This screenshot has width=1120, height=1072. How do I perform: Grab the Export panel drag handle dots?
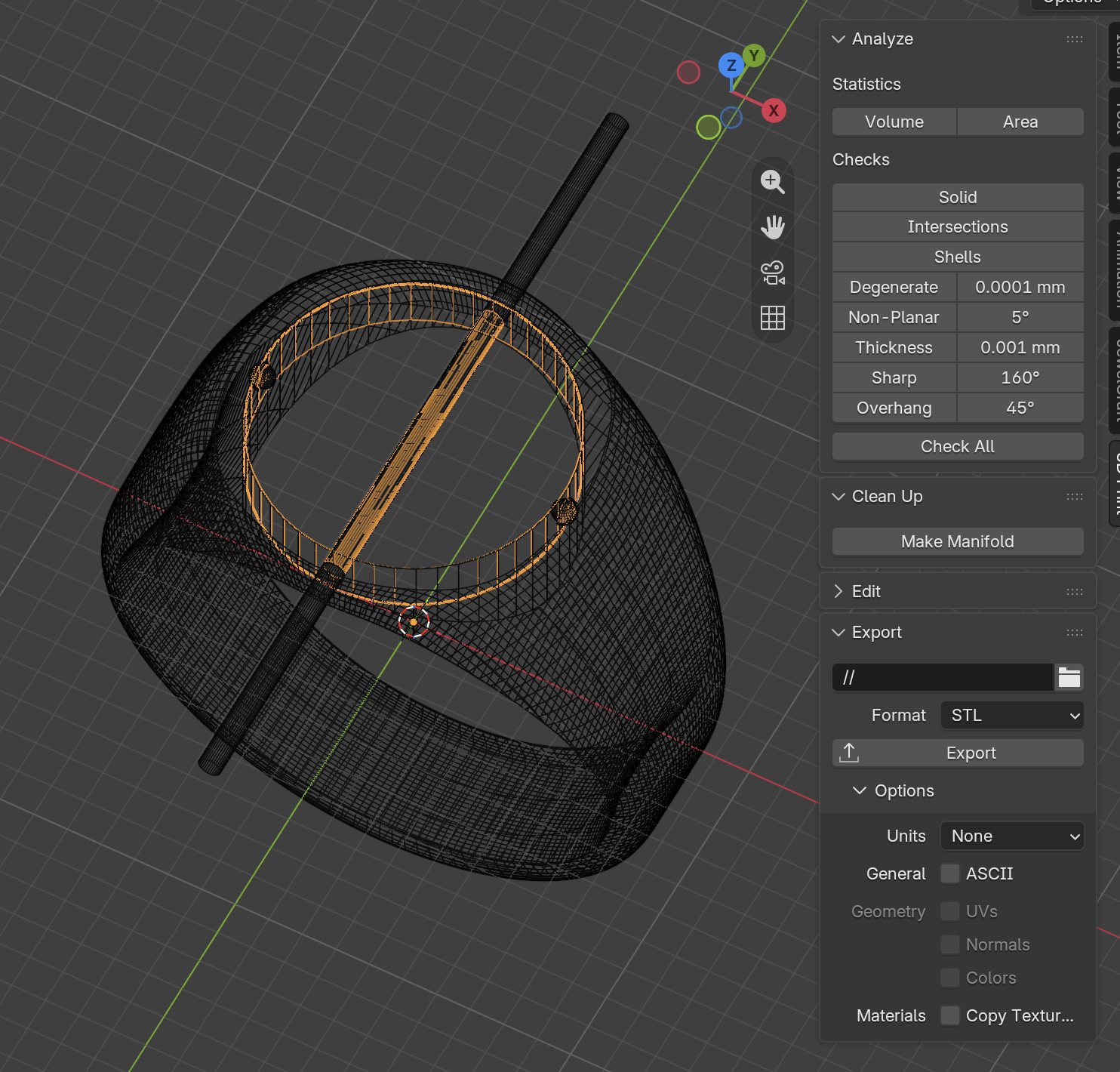coord(1075,633)
